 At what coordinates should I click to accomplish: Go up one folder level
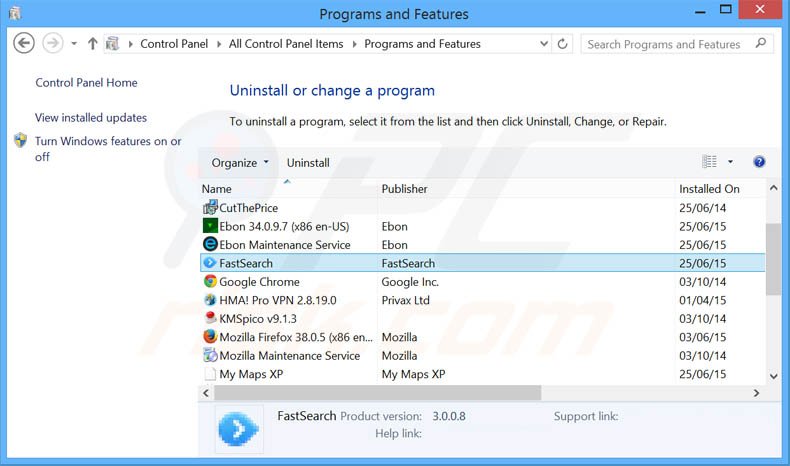click(x=92, y=44)
